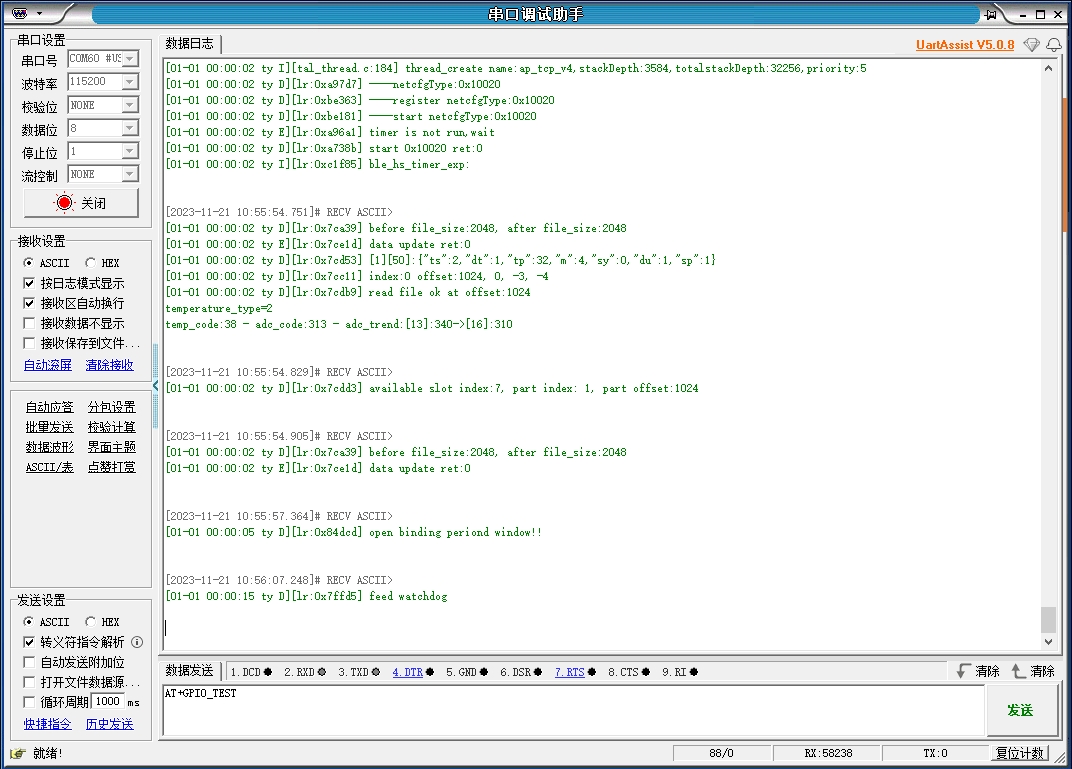Click the status bar hand icon near 就绪
The image size is (1072, 769).
[18, 753]
